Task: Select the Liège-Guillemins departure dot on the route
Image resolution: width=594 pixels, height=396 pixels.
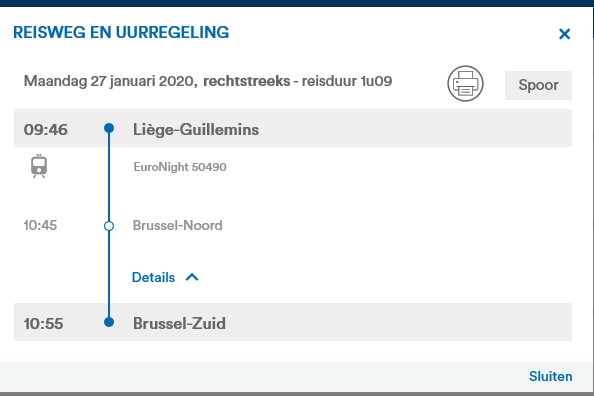Action: point(109,128)
